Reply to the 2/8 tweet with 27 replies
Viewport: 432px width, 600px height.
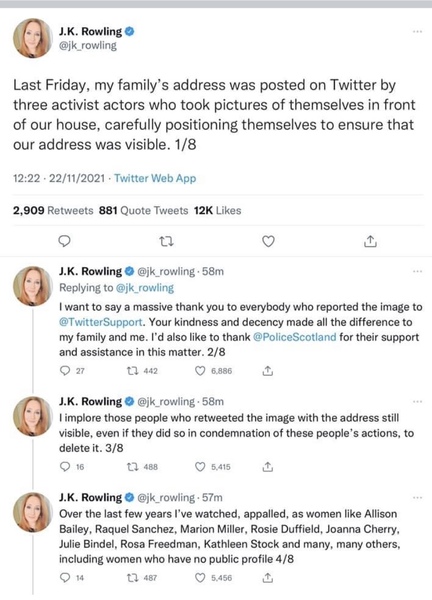(65, 371)
